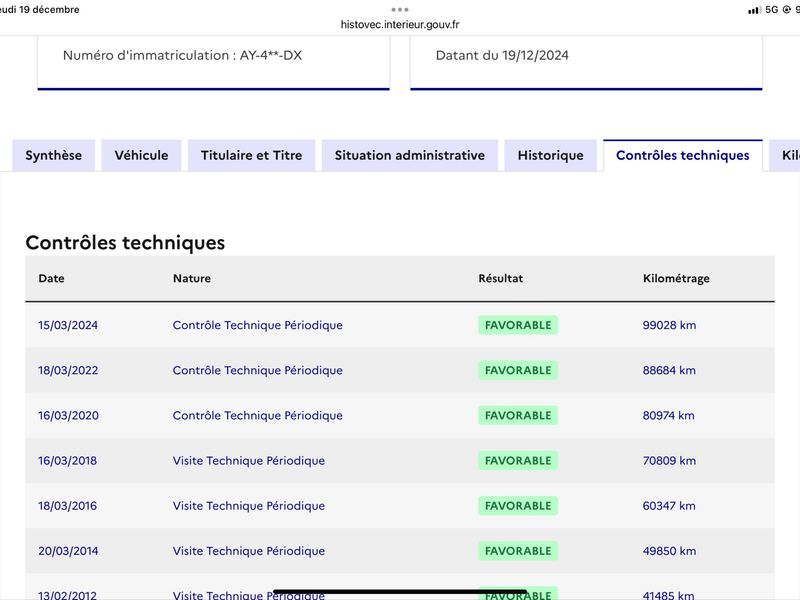The height and width of the screenshot is (600, 800).
Task: Click the Résultat column header
Action: tap(501, 279)
